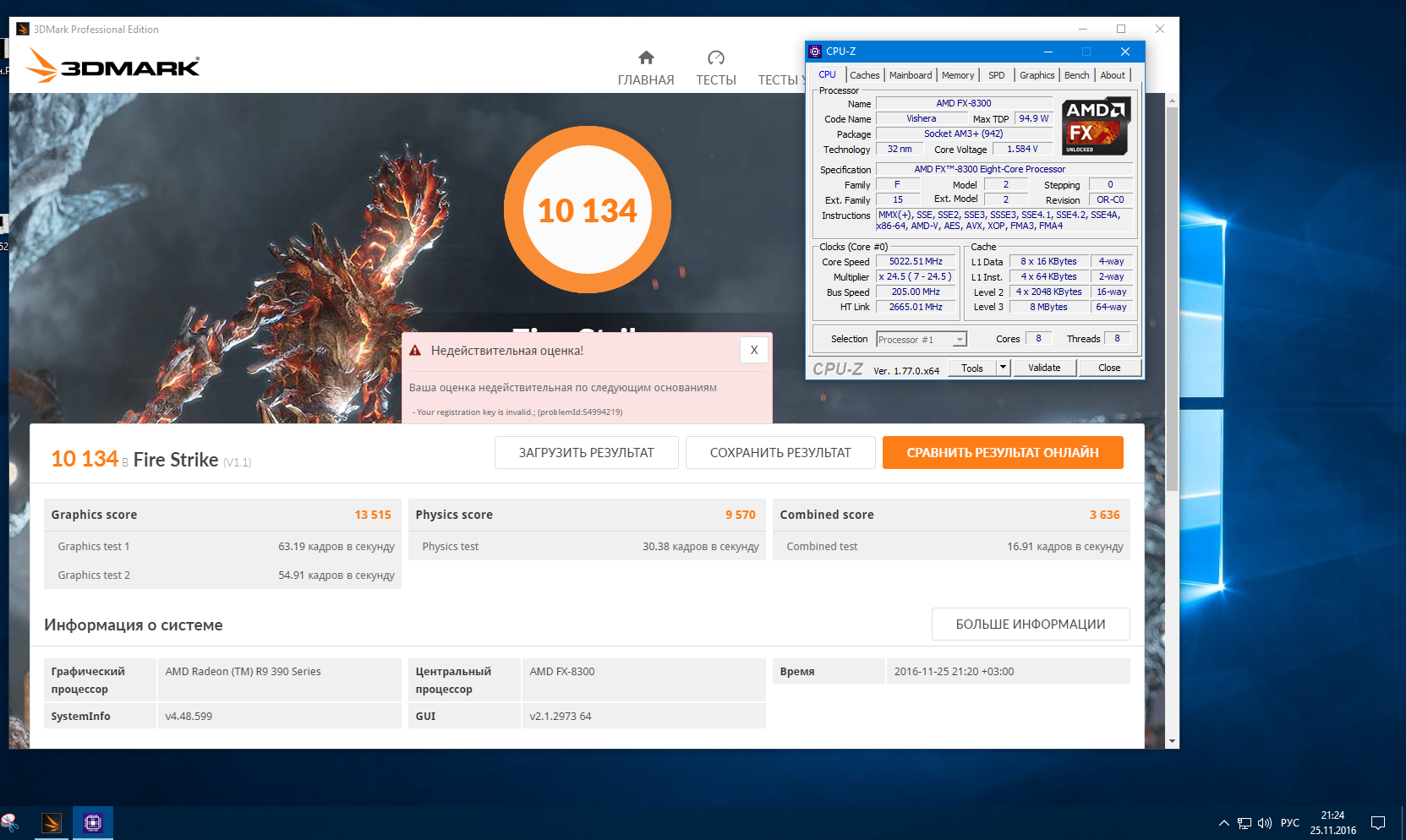Click the Physics score value "9 570"
Image resolution: width=1406 pixels, height=840 pixels.
tap(741, 515)
